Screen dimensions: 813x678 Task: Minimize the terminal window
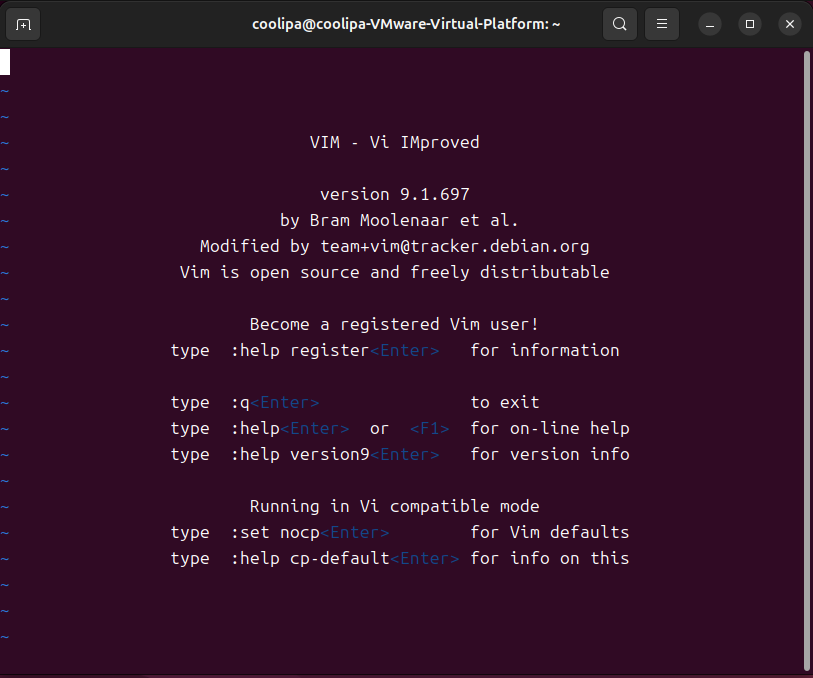point(710,24)
